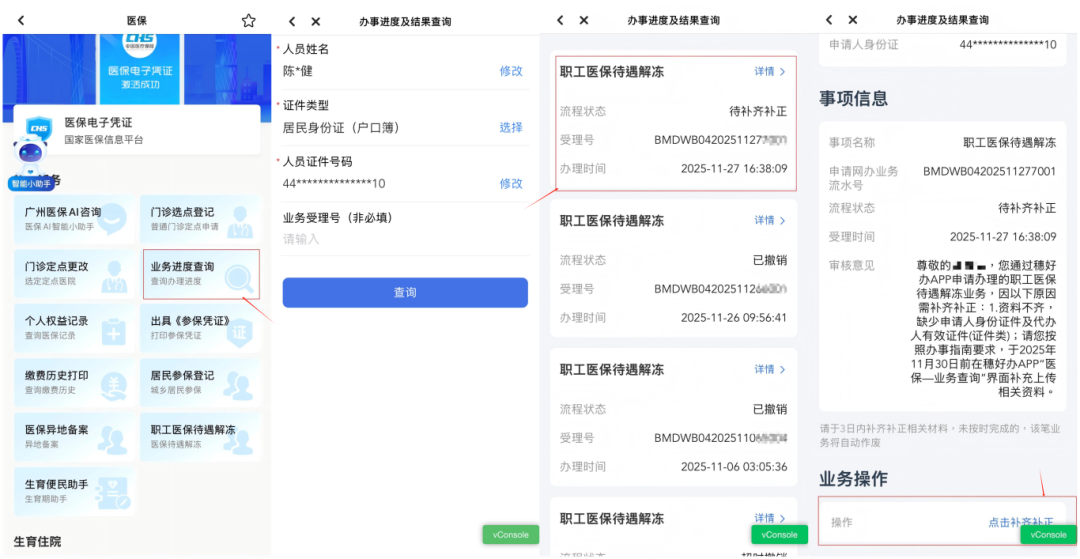Open 业务进度查询 service tile

tap(198, 274)
